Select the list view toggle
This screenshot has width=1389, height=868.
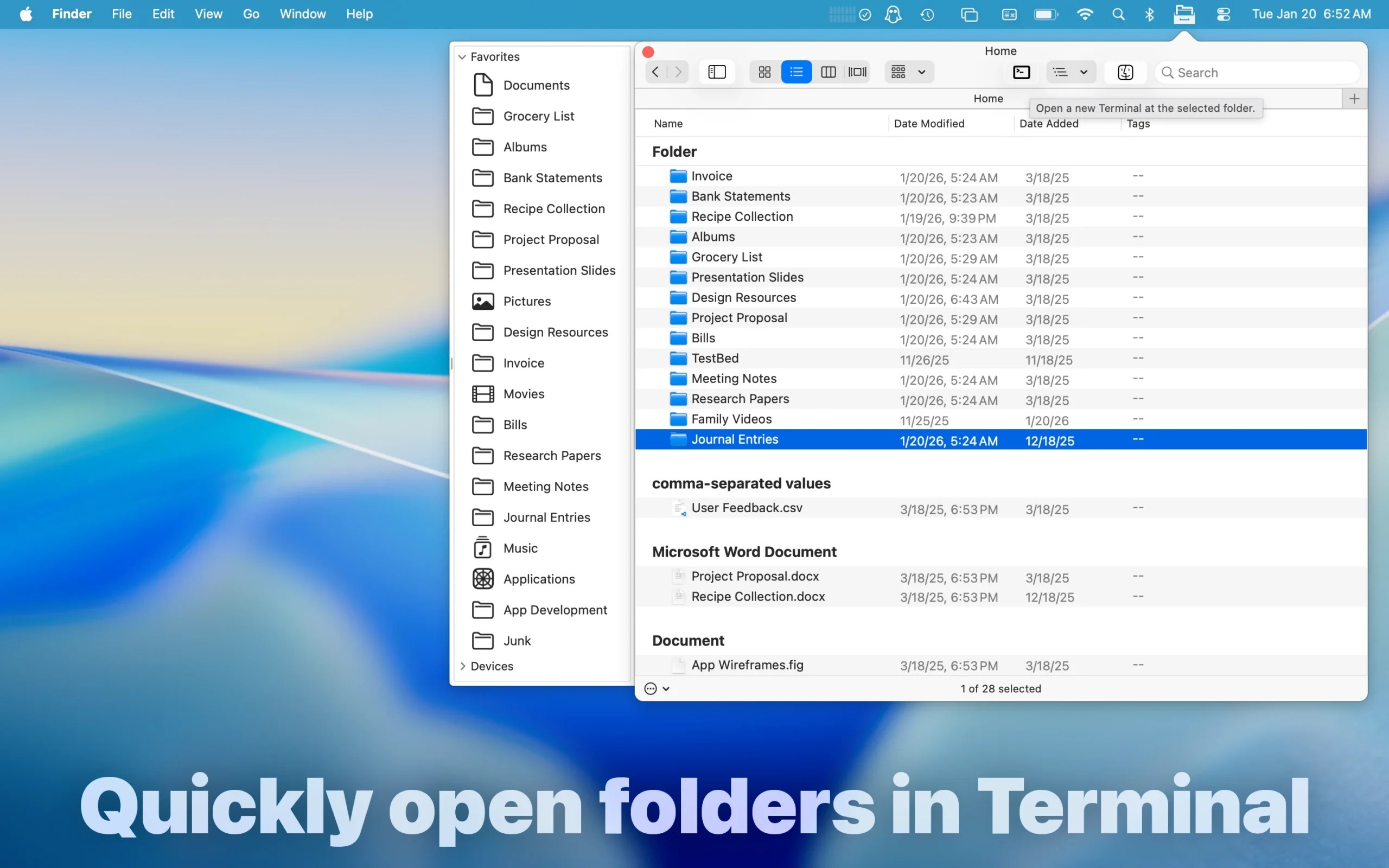[796, 72]
